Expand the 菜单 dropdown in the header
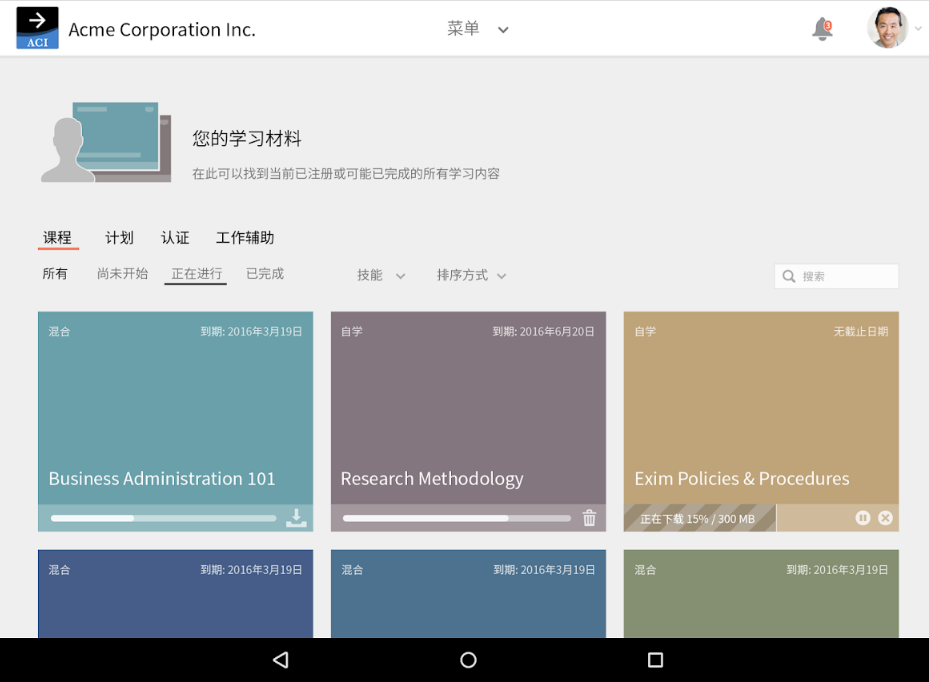 [x=478, y=29]
